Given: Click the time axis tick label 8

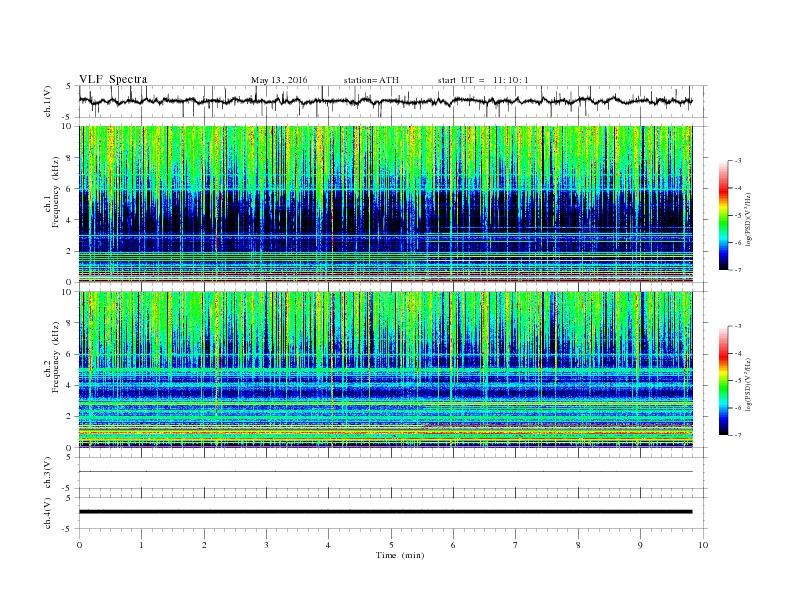Looking at the screenshot, I should pyautogui.click(x=578, y=545).
